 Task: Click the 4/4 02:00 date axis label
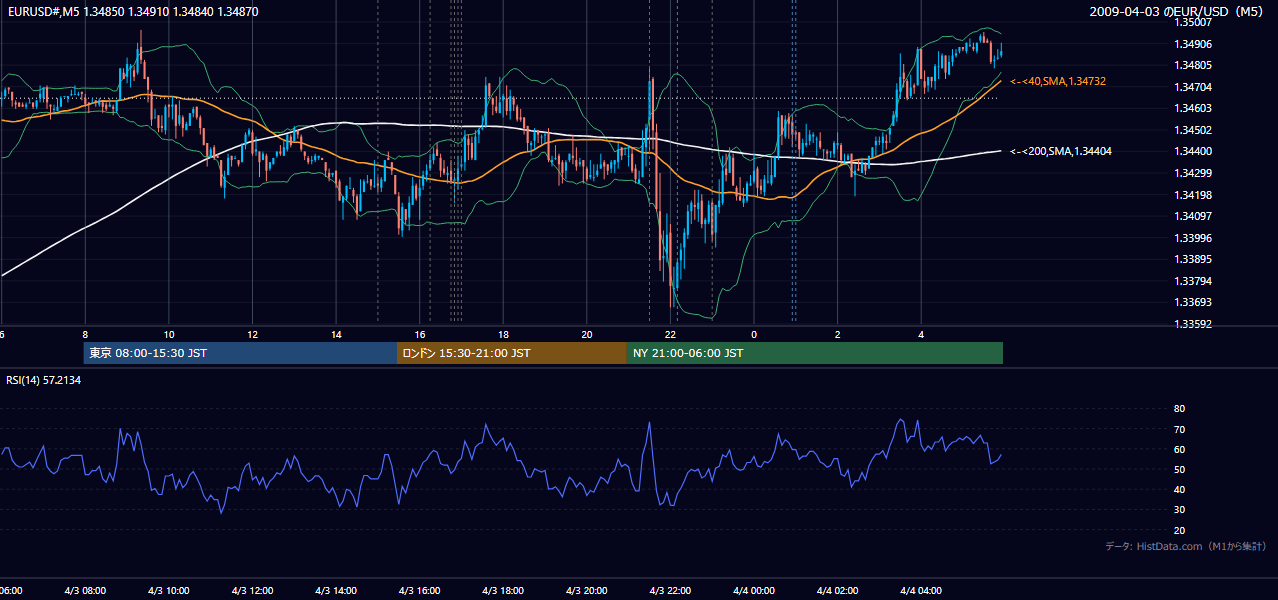pos(837,591)
